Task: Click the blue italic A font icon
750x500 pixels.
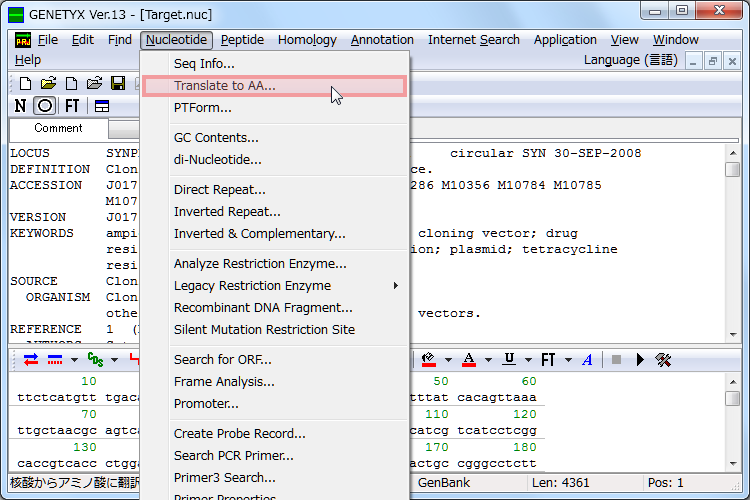Action: coord(587,359)
